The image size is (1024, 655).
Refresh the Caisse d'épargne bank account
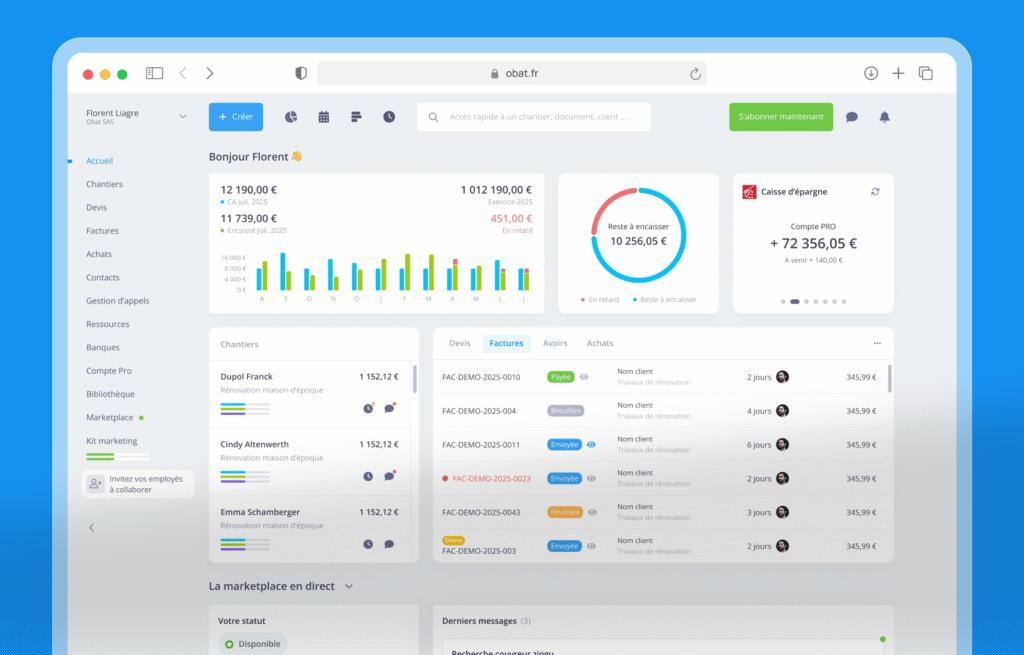coord(875,191)
